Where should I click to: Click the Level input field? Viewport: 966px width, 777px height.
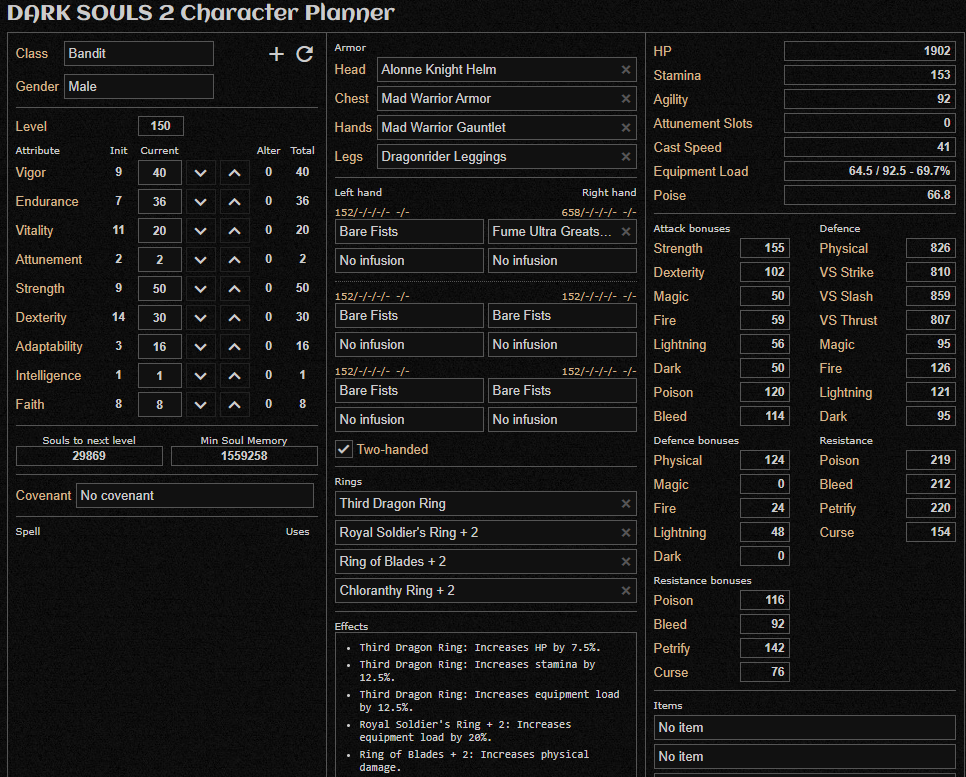(x=161, y=126)
